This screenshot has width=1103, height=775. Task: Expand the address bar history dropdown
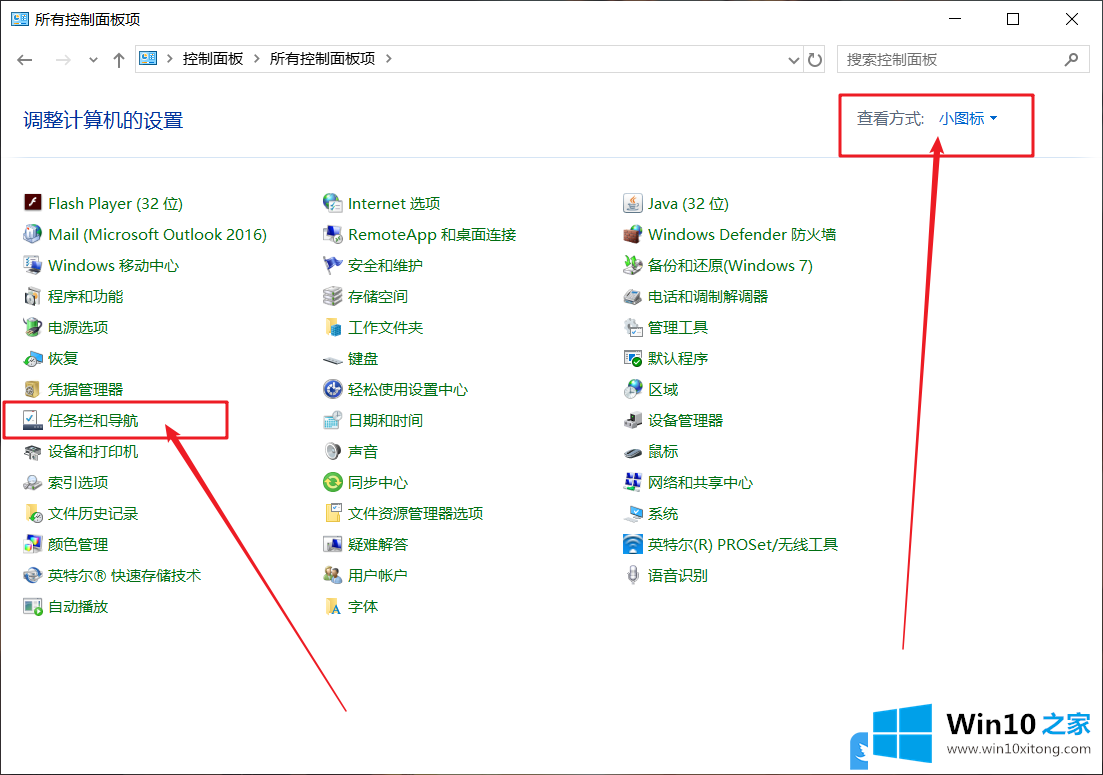click(793, 60)
